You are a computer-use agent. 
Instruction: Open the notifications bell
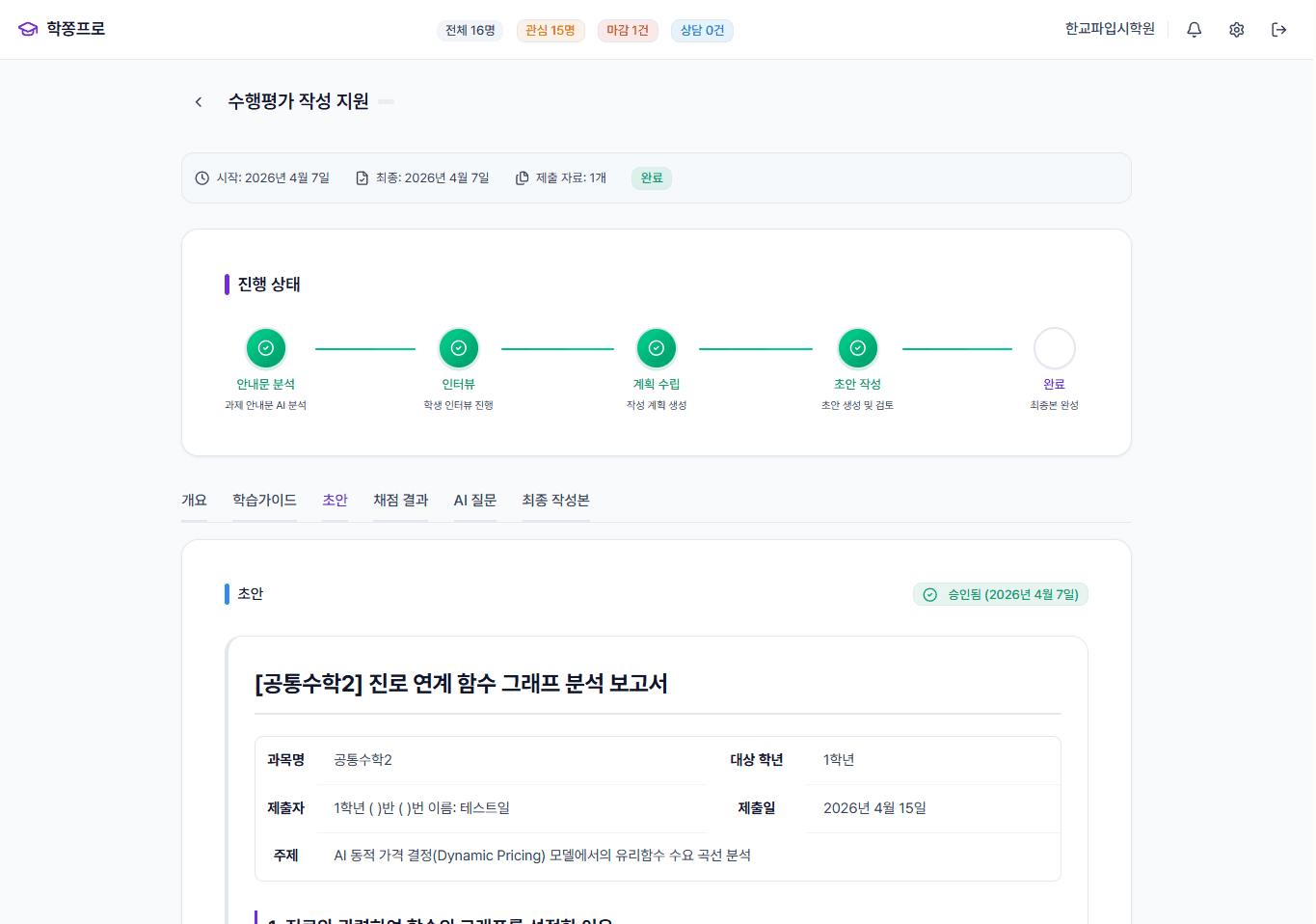coord(1194,30)
